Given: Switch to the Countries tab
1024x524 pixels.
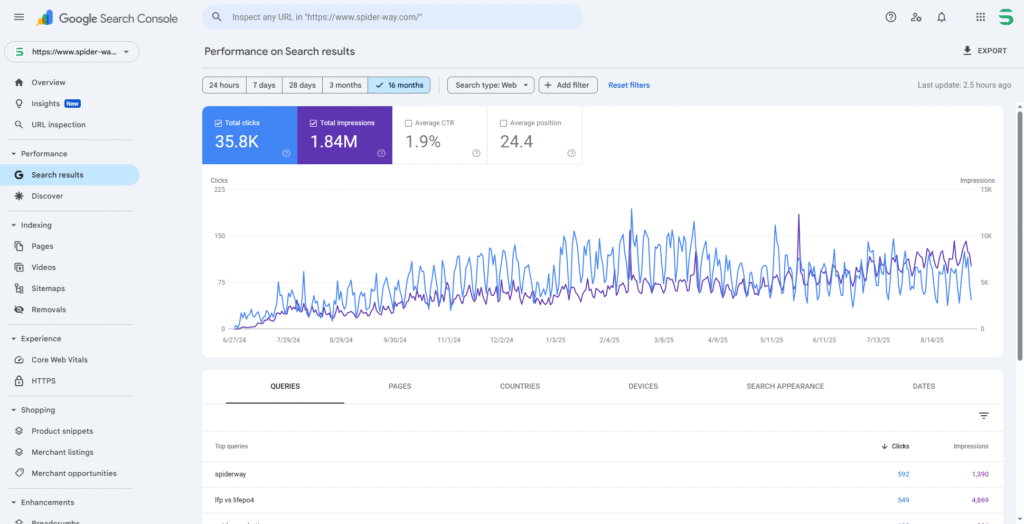Looking at the screenshot, I should coord(519,386).
